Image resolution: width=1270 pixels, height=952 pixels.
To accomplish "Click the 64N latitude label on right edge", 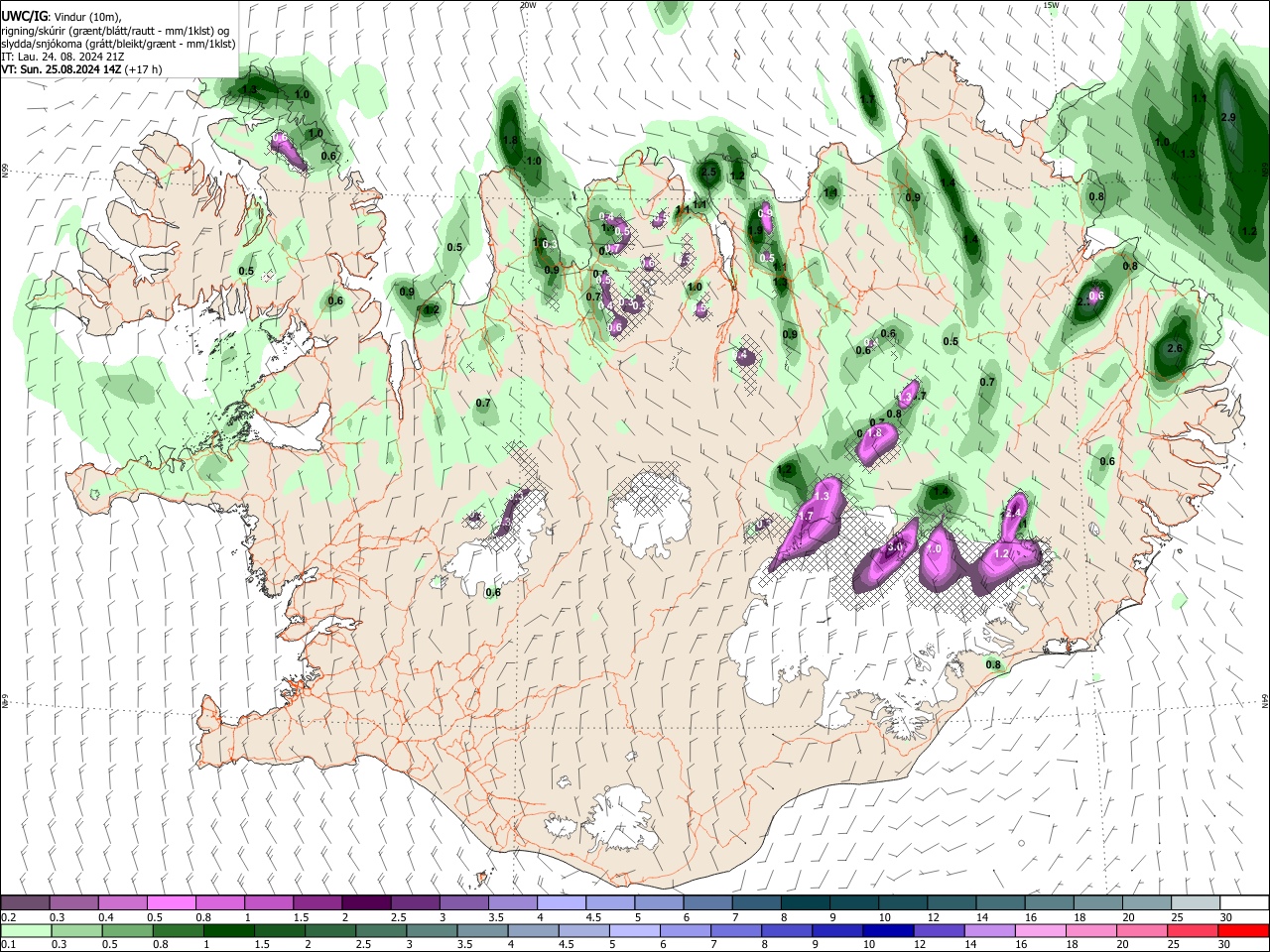I will click(1265, 700).
